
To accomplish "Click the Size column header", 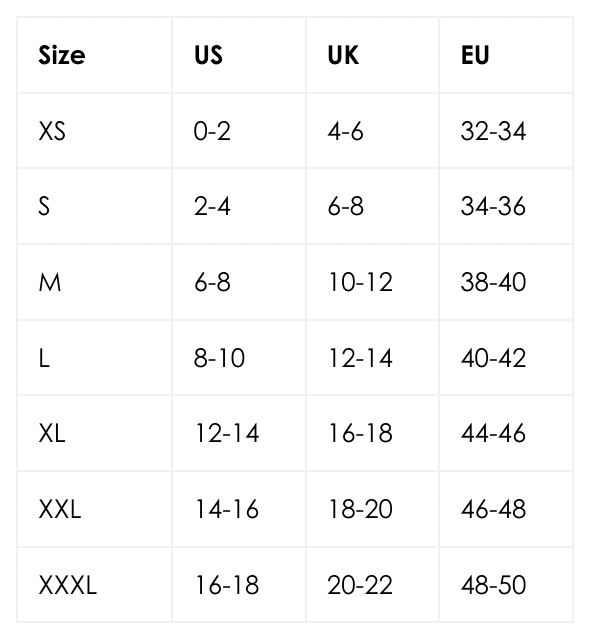I will (x=62, y=55).
